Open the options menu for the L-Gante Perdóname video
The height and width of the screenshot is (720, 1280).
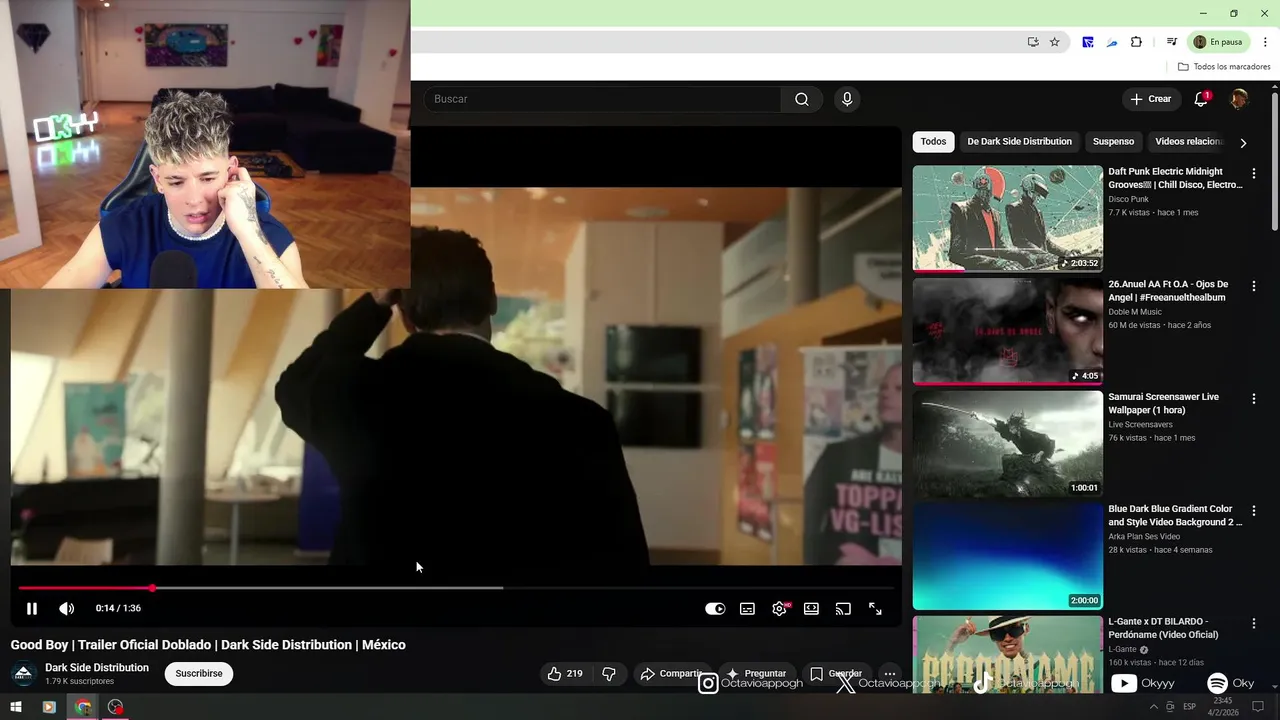pyautogui.click(x=1254, y=624)
